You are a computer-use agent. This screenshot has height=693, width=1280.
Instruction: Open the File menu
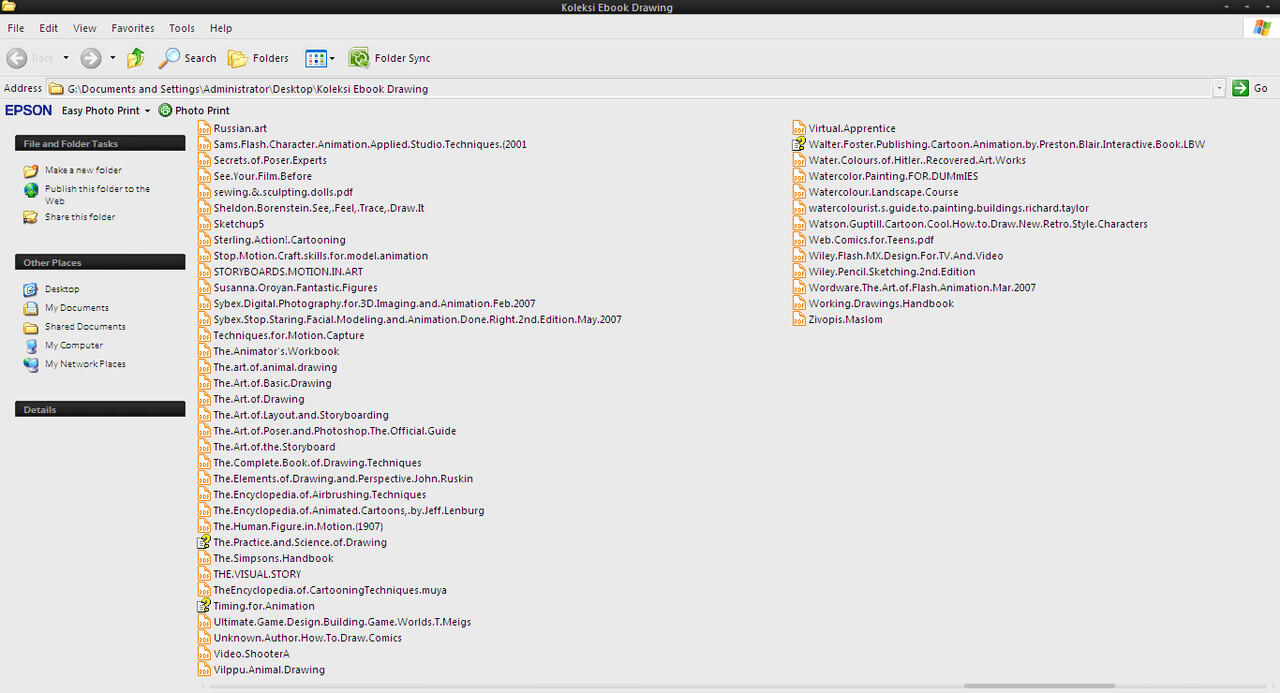pyautogui.click(x=16, y=28)
